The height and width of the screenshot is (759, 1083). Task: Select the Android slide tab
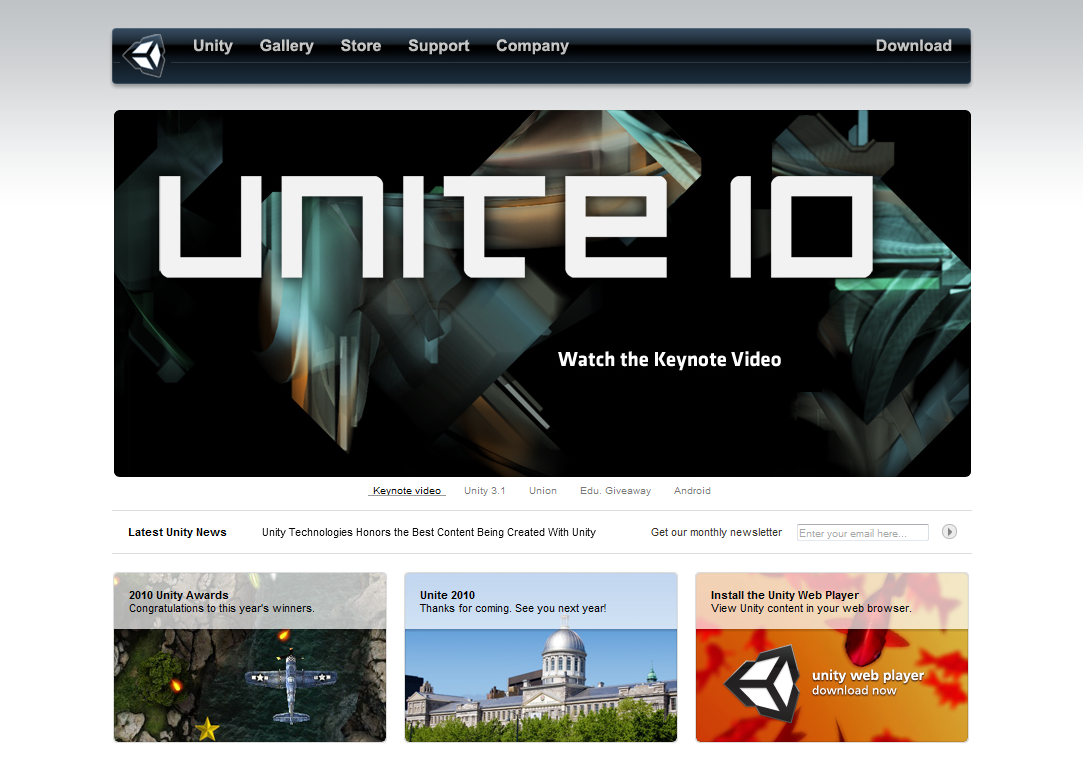tap(692, 490)
